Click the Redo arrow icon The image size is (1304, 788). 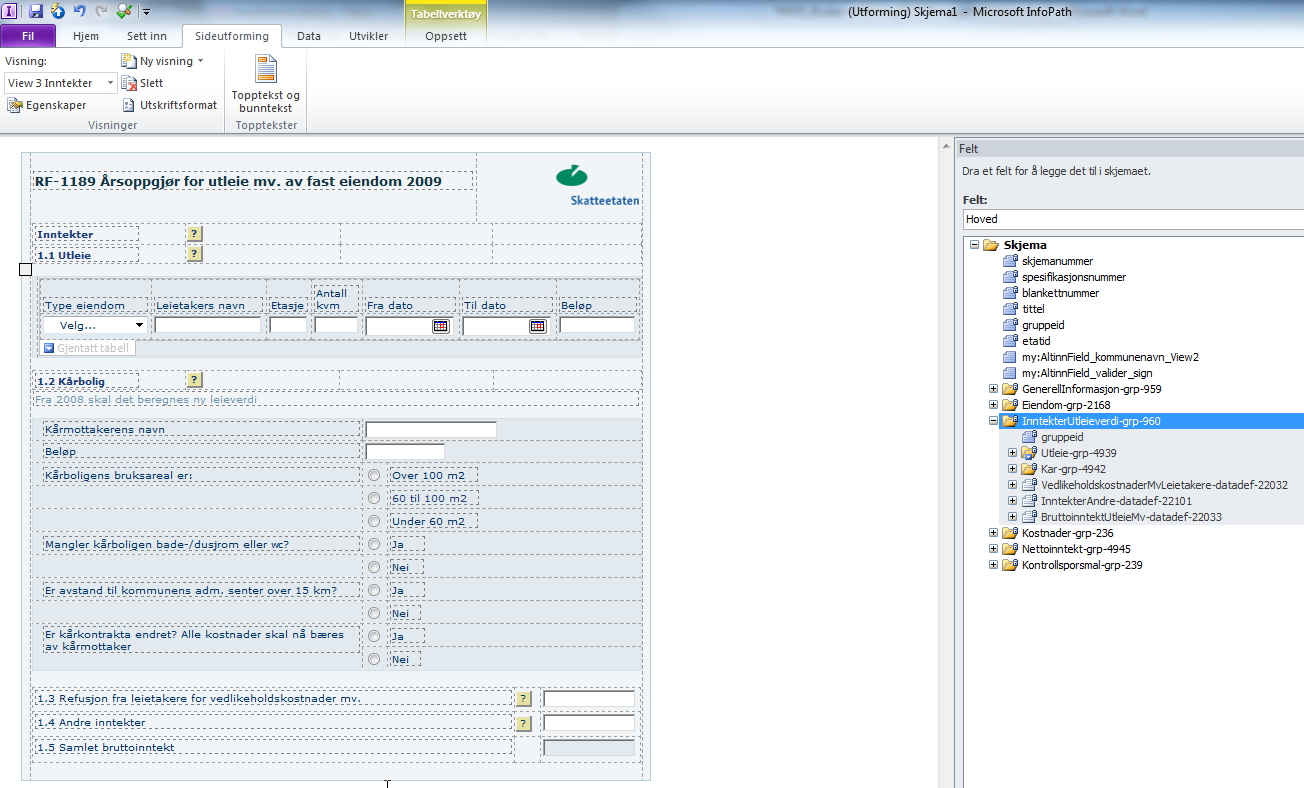pyautogui.click(x=101, y=11)
